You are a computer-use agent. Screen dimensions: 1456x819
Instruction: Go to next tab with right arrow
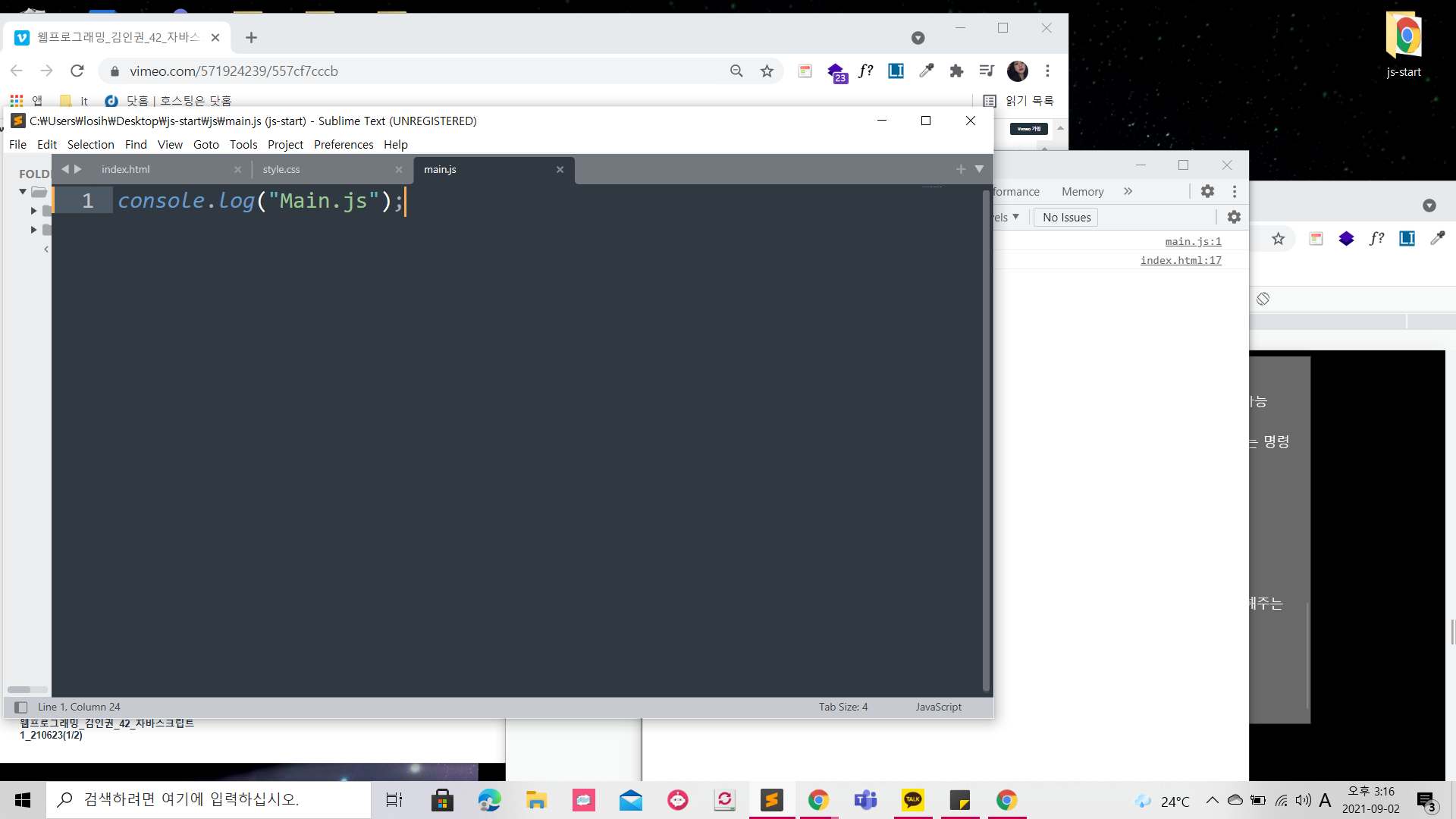[x=77, y=169]
